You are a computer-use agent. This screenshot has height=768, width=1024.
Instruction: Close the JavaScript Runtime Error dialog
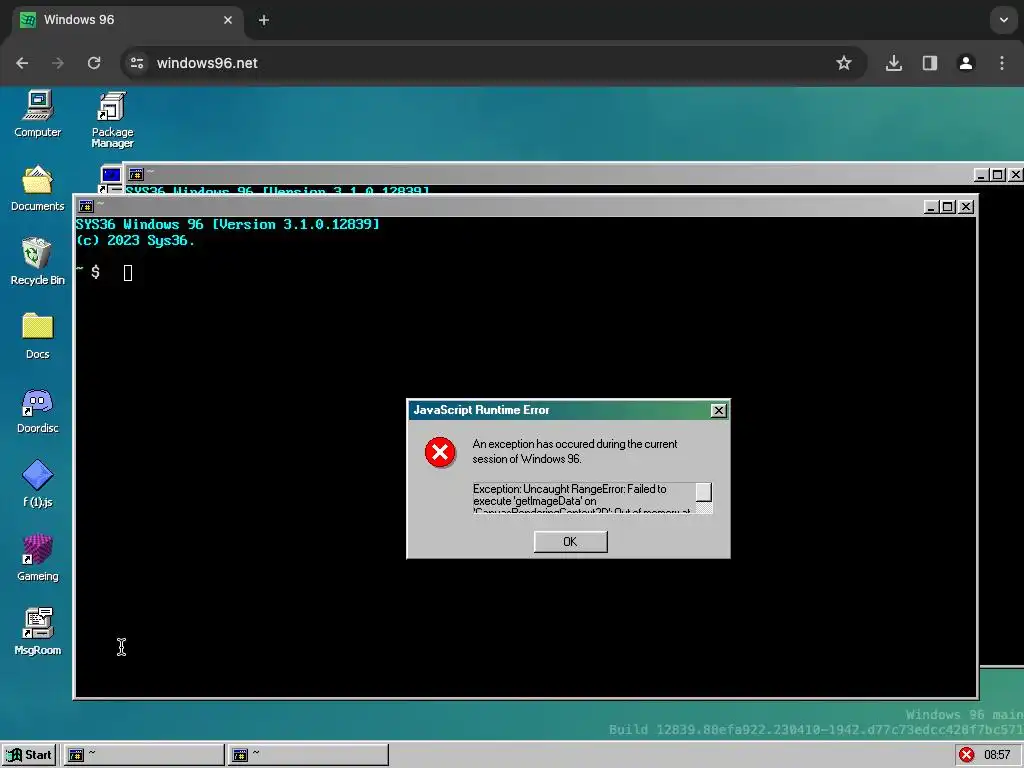click(x=718, y=410)
